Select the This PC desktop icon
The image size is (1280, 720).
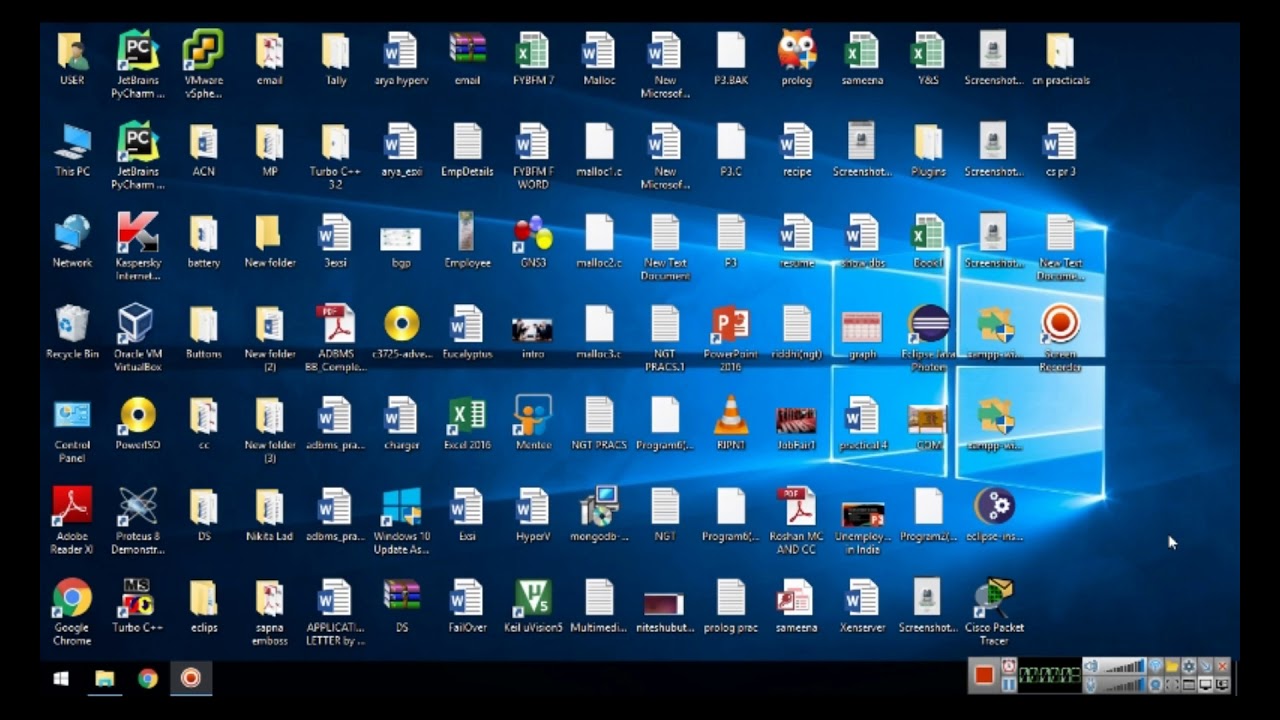(72, 149)
